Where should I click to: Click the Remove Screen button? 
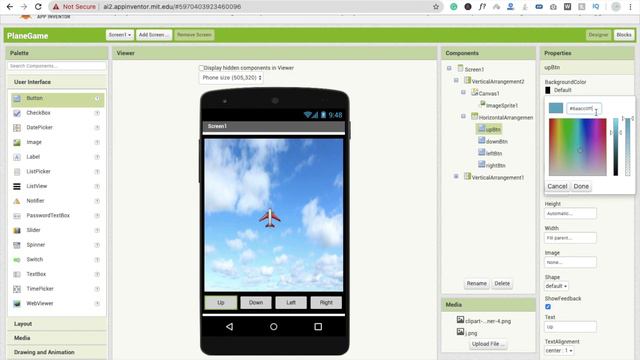pyautogui.click(x=194, y=35)
